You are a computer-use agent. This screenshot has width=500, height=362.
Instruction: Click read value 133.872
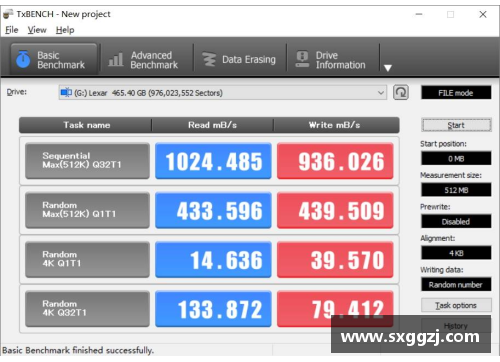[213, 309]
